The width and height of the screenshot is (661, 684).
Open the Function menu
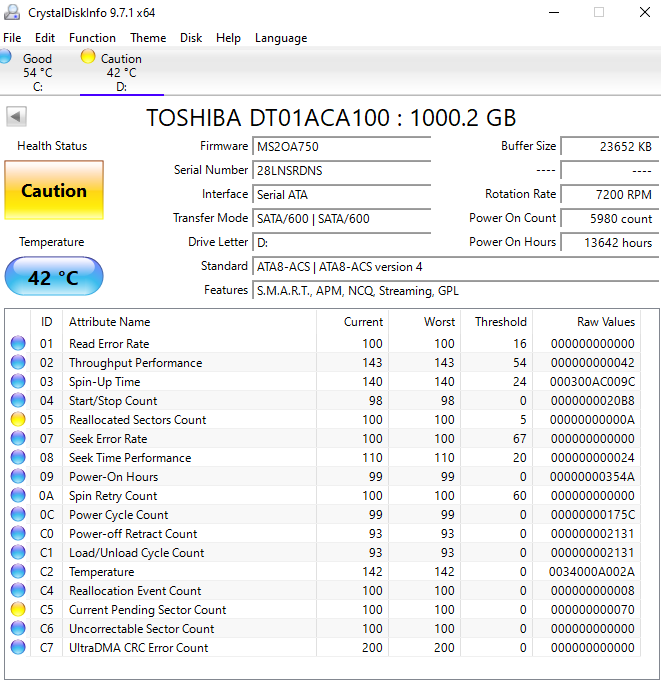(x=92, y=38)
